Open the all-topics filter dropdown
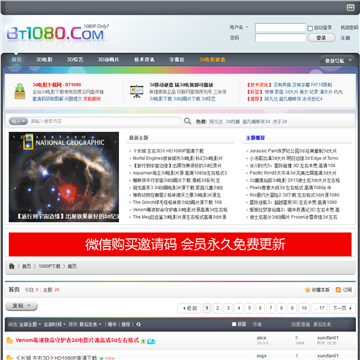Screen dimensions: 360x360 30,324
